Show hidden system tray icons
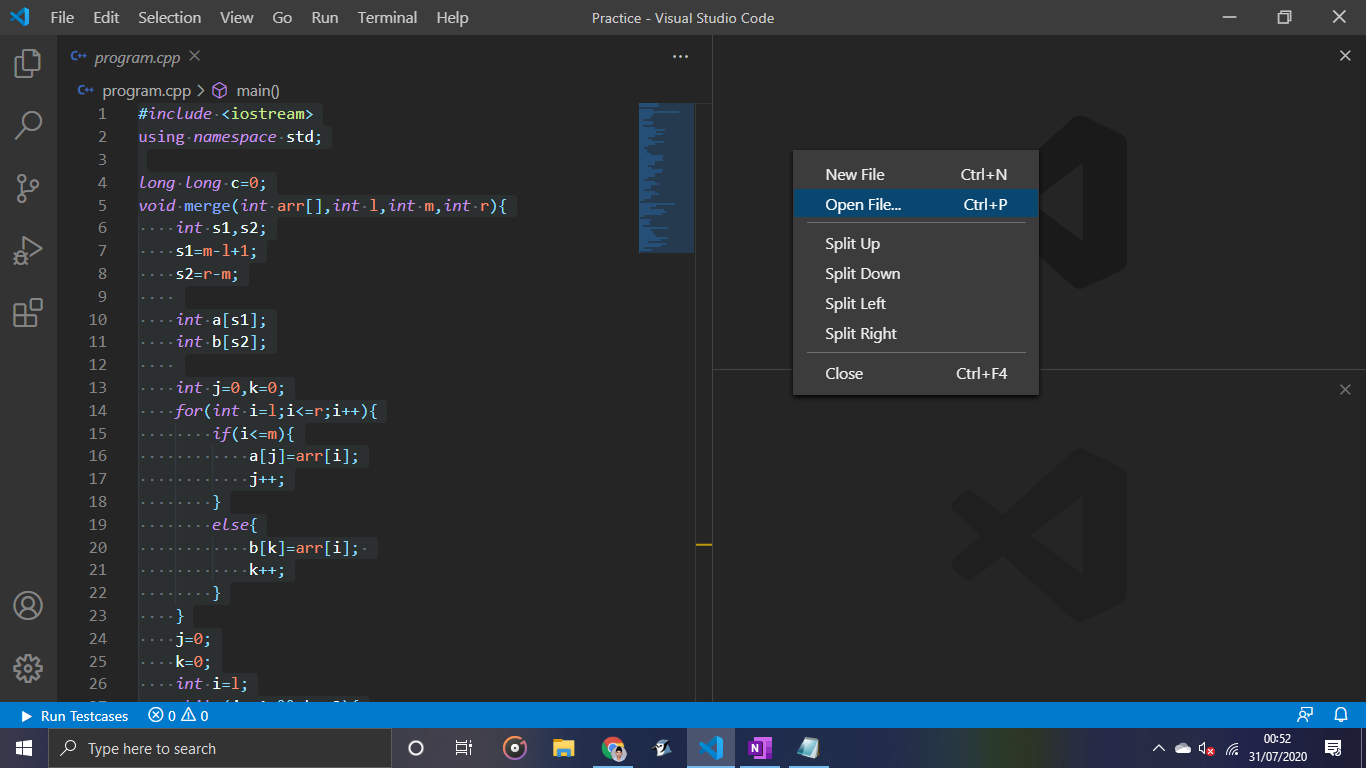This screenshot has width=1366, height=768. coord(1158,748)
